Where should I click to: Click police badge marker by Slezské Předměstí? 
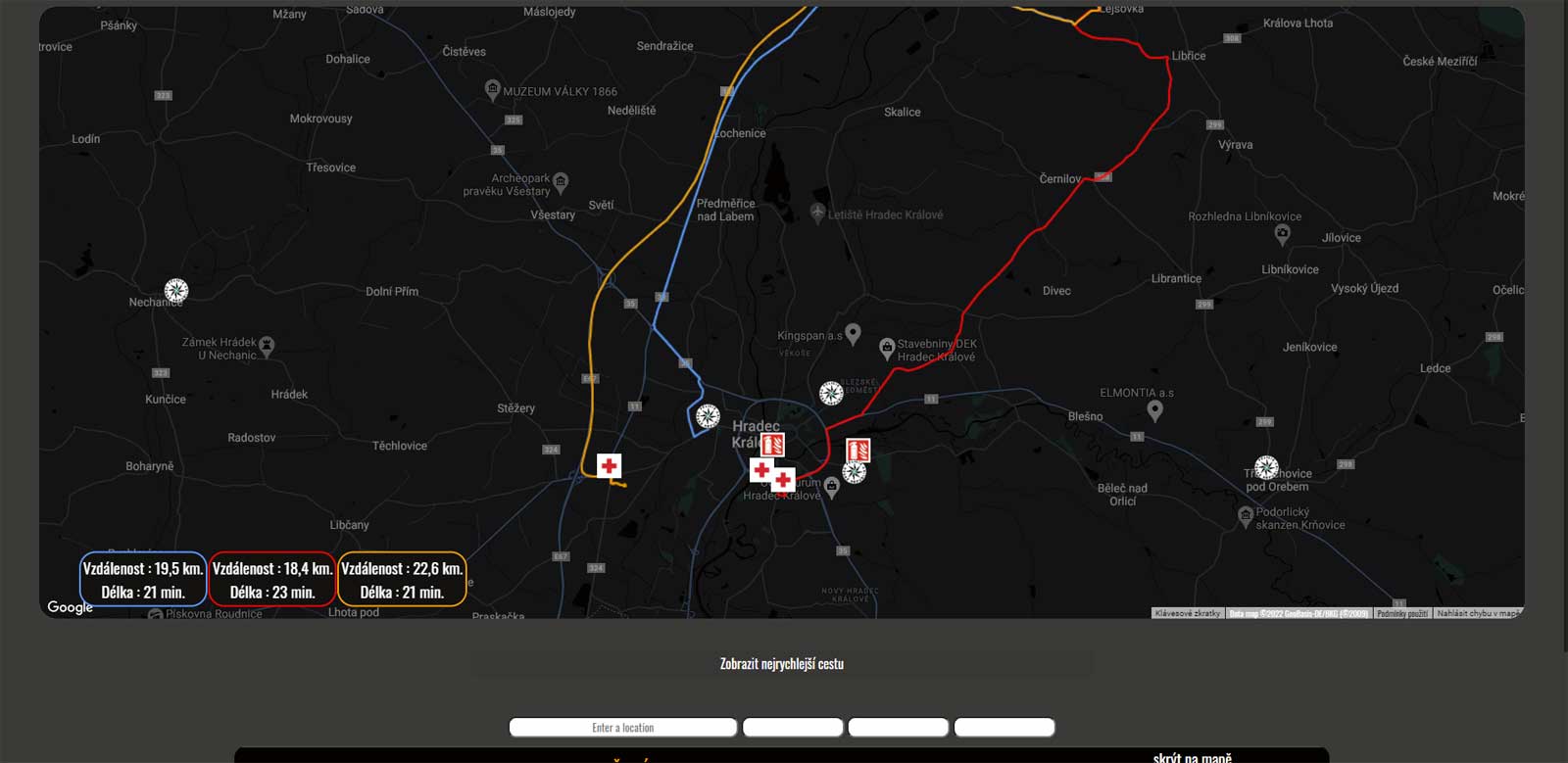(831, 394)
